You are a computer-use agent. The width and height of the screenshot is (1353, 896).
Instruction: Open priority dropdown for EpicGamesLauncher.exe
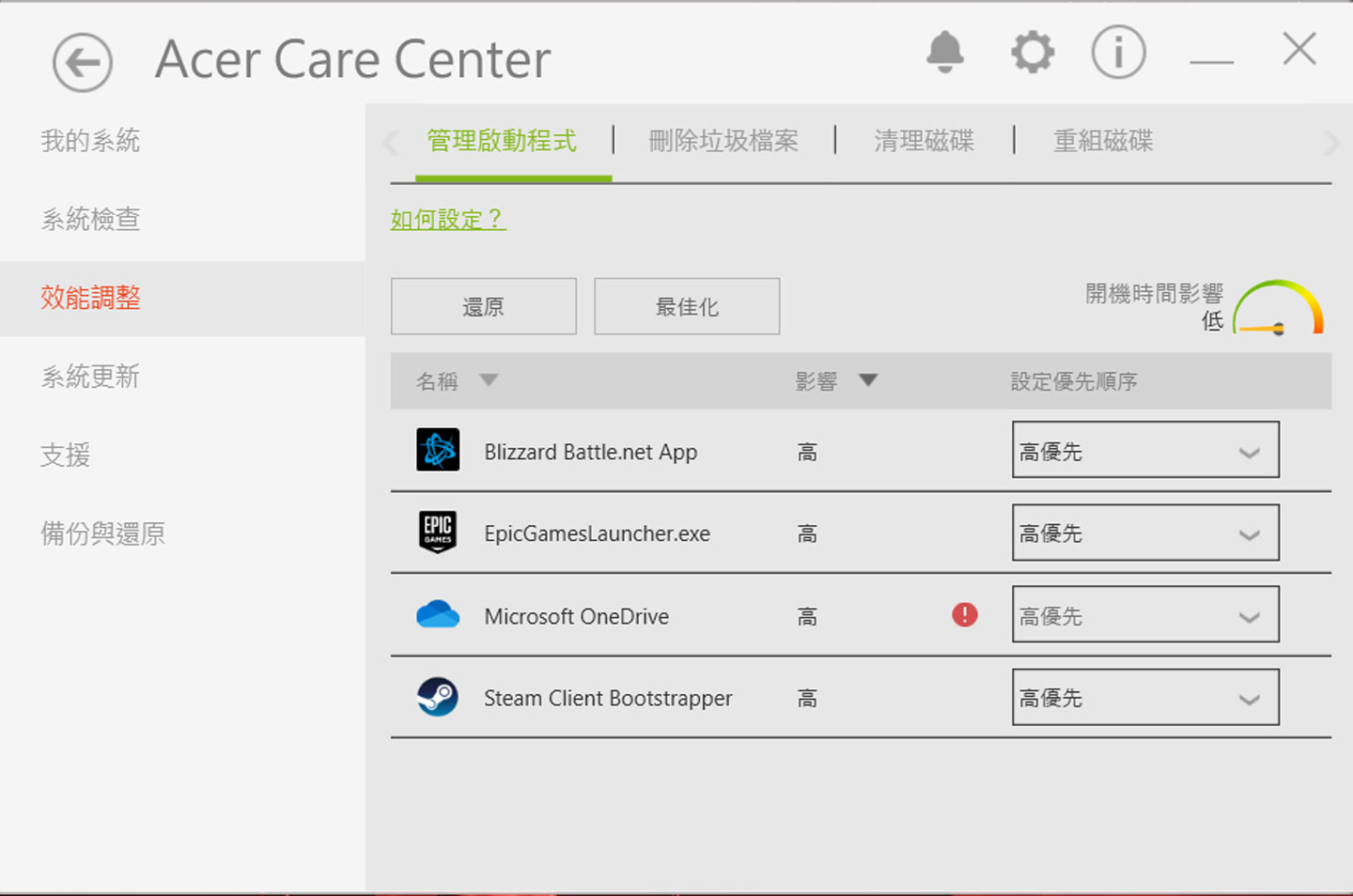[1144, 533]
